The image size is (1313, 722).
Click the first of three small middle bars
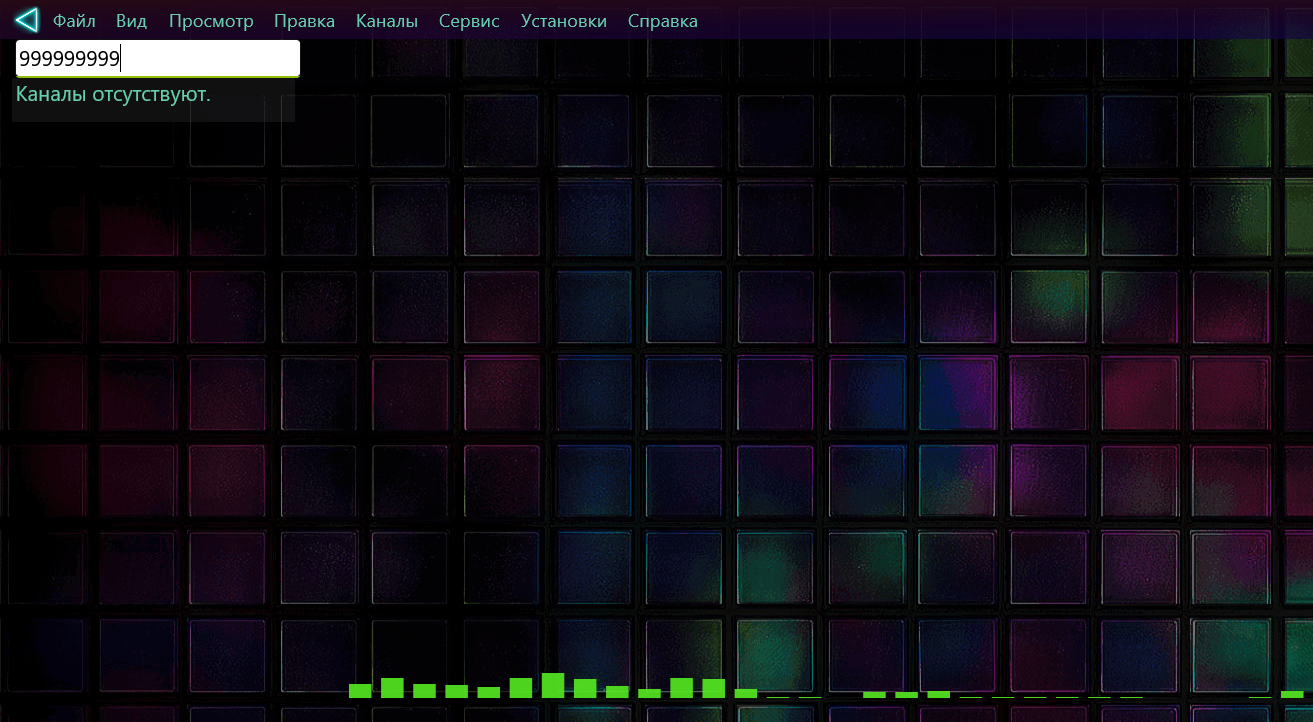click(x=874, y=694)
